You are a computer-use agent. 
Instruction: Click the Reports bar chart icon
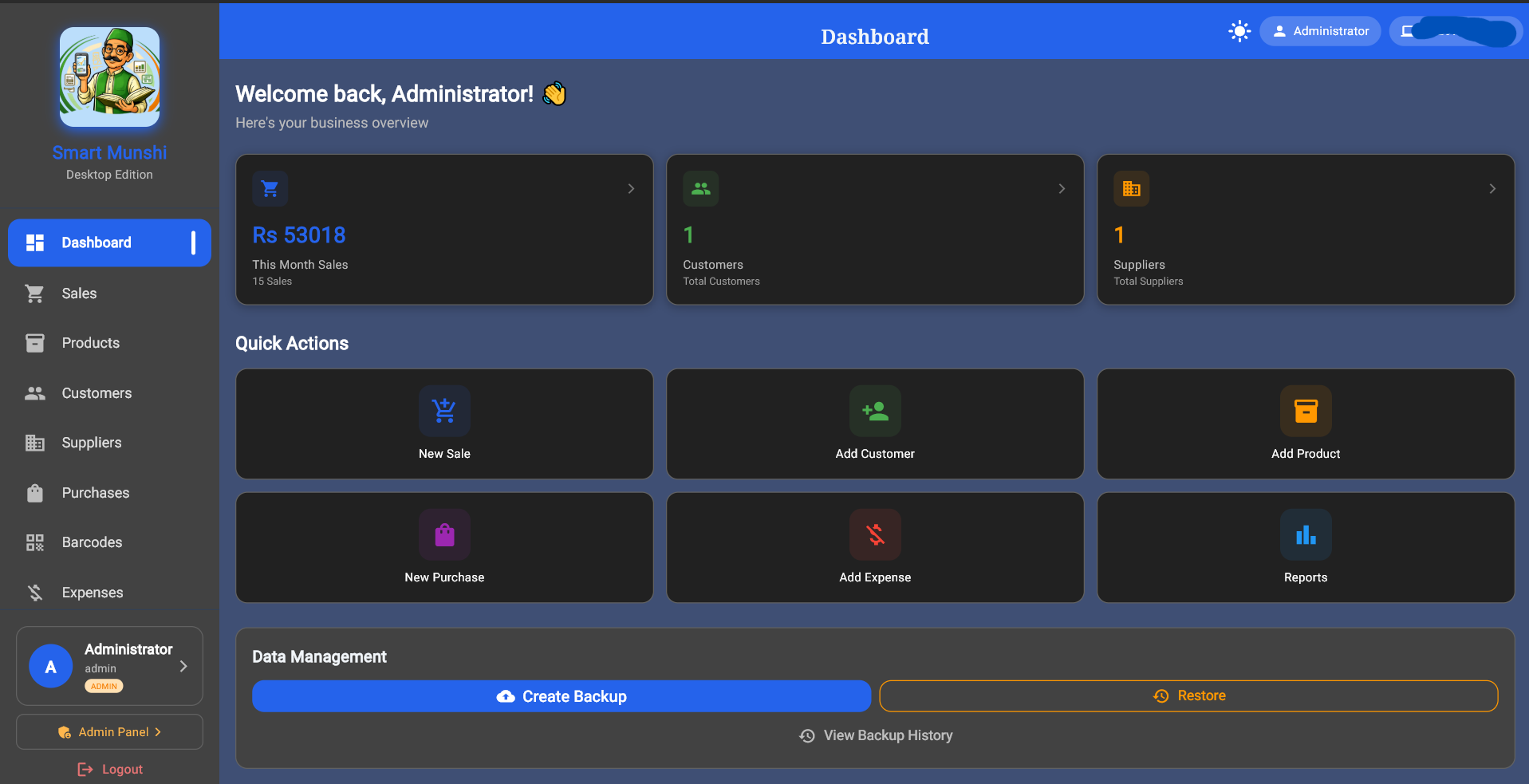click(1306, 534)
